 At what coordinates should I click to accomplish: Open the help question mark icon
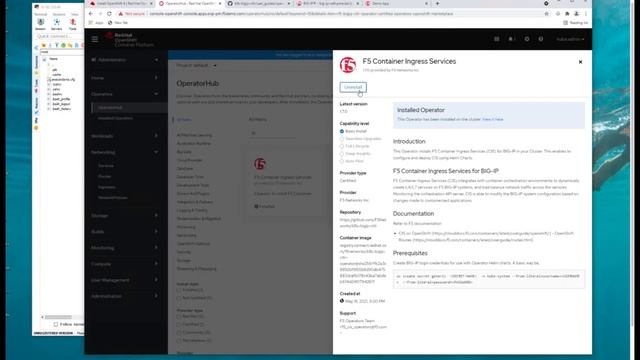click(x=540, y=39)
